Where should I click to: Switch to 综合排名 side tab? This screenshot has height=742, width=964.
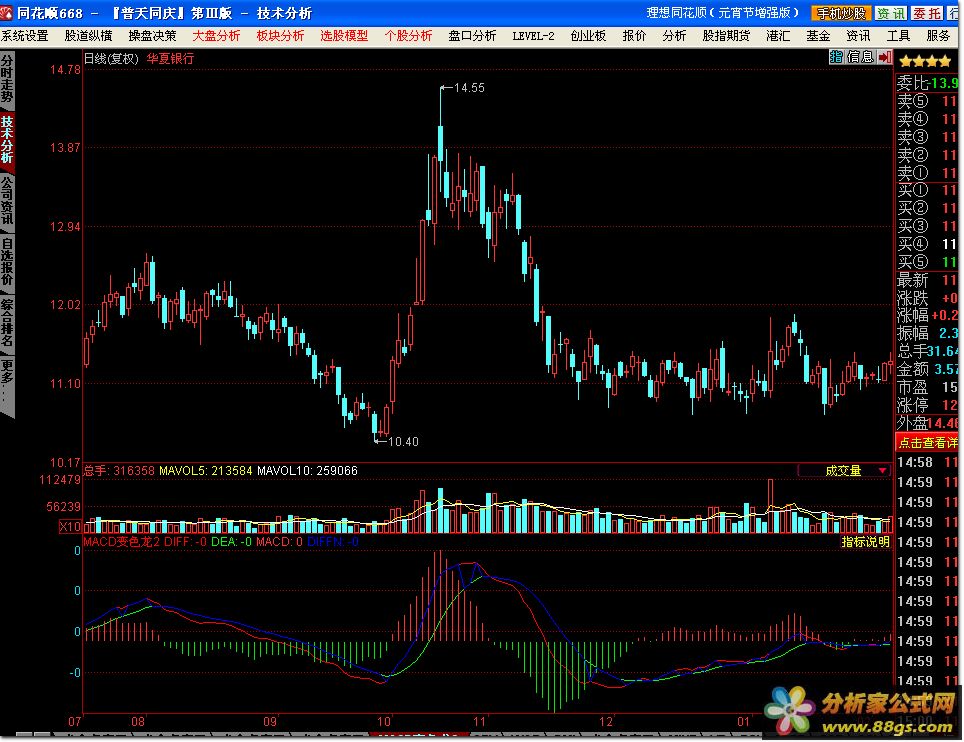(7, 323)
